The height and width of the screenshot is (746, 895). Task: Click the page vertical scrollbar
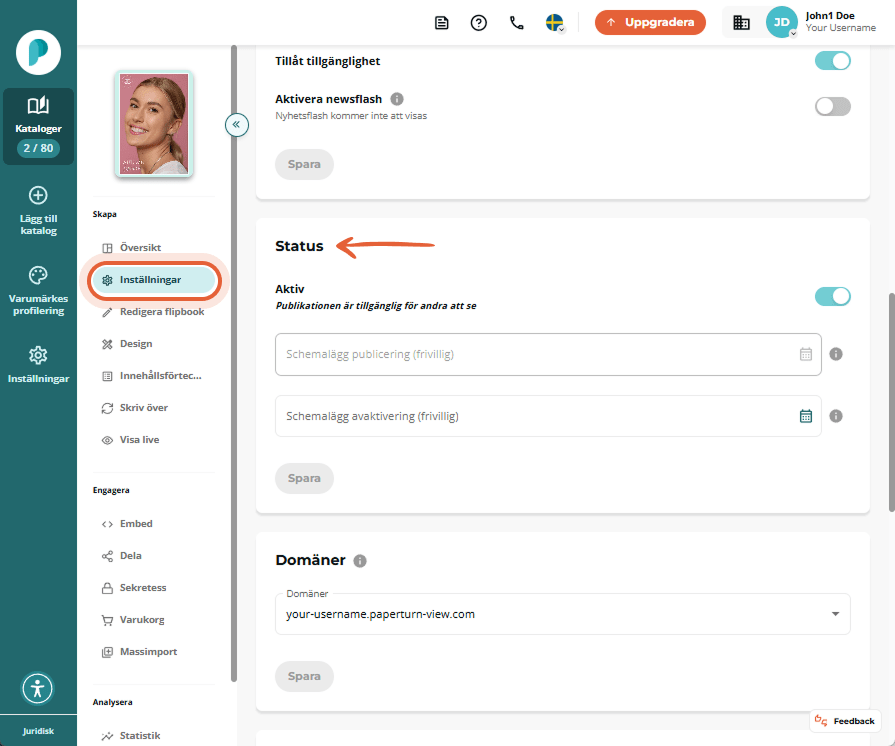point(892,402)
